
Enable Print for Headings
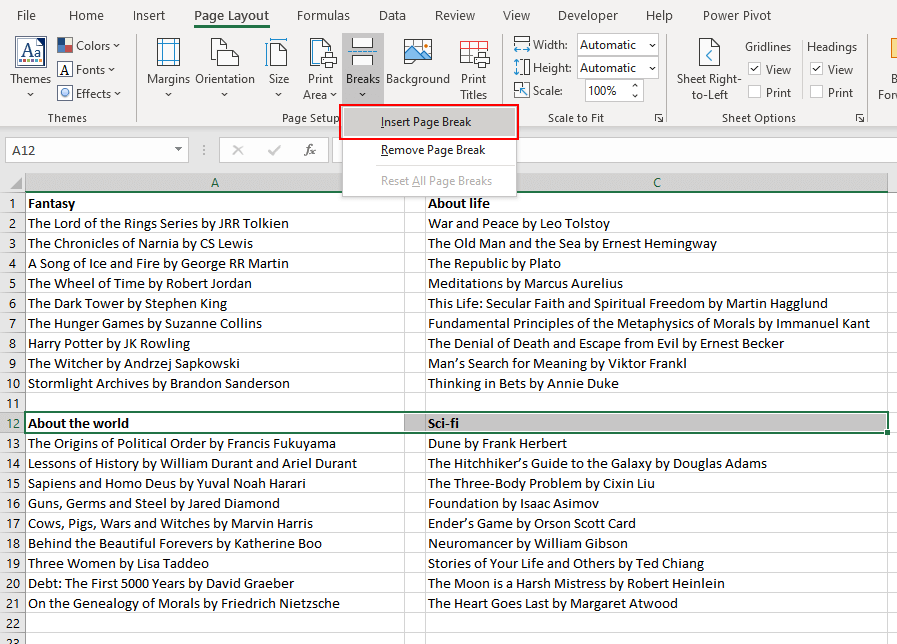(x=817, y=92)
